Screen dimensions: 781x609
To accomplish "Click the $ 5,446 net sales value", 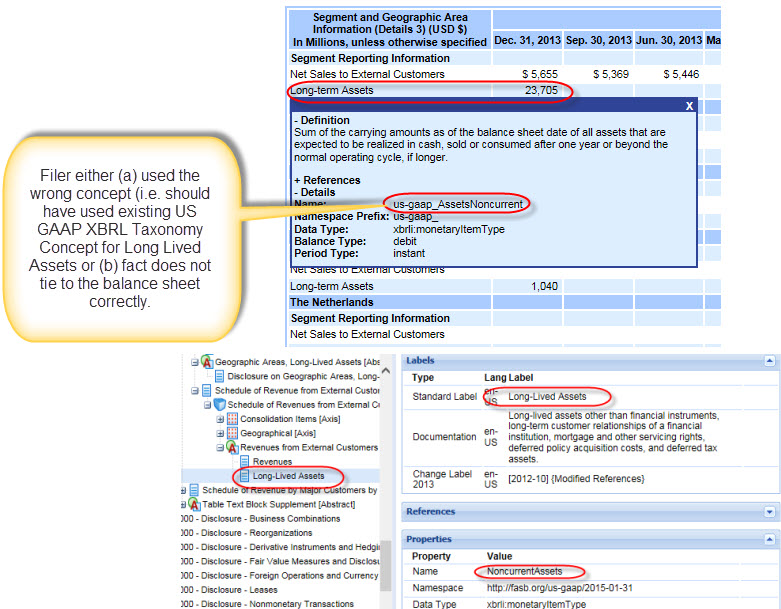I will point(681,74).
